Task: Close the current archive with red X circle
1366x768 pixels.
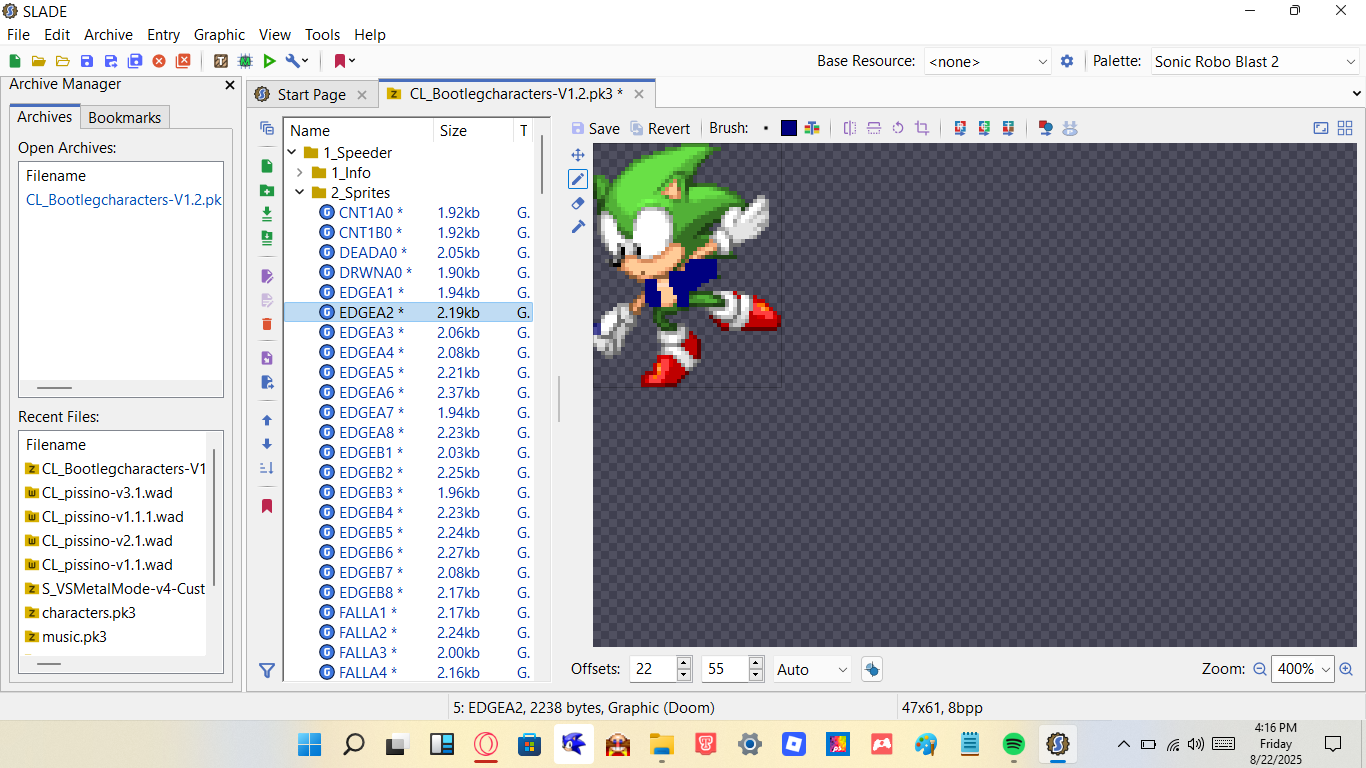Action: tap(159, 61)
